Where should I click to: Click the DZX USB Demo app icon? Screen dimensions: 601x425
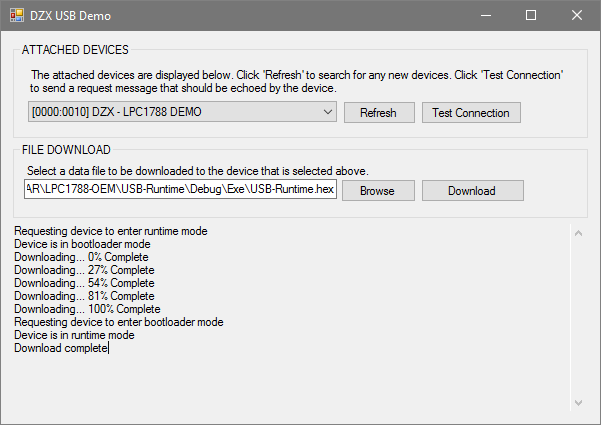pos(17,15)
